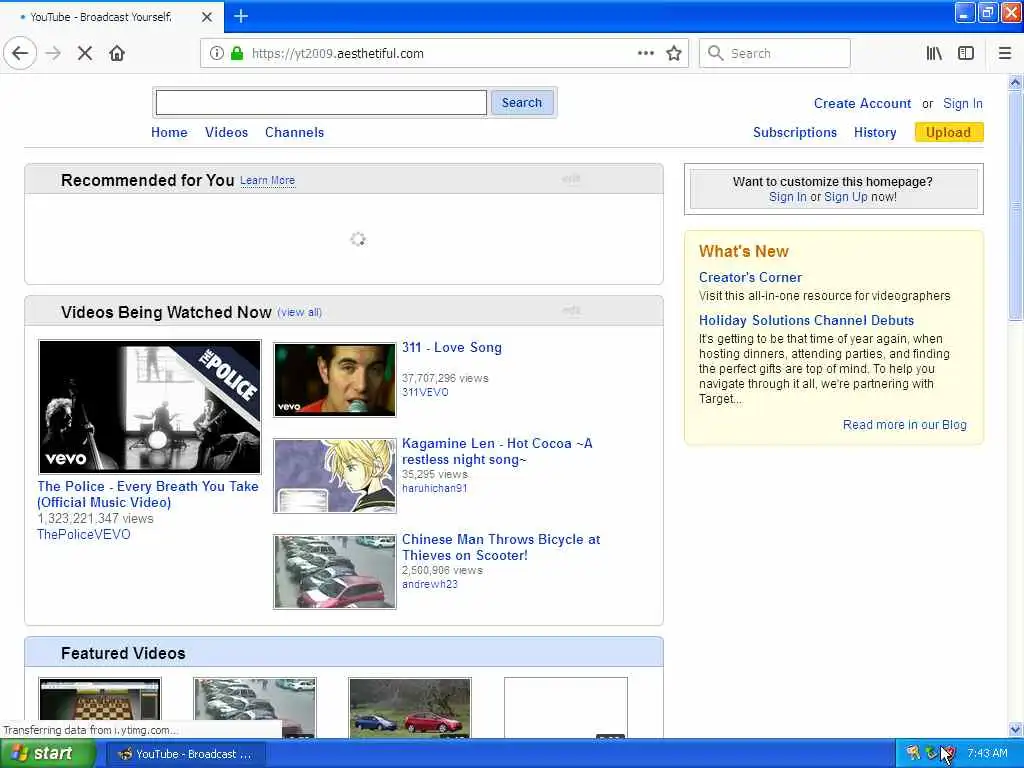Open the Home navigation link
This screenshot has width=1024, height=768.
pyautogui.click(x=169, y=133)
